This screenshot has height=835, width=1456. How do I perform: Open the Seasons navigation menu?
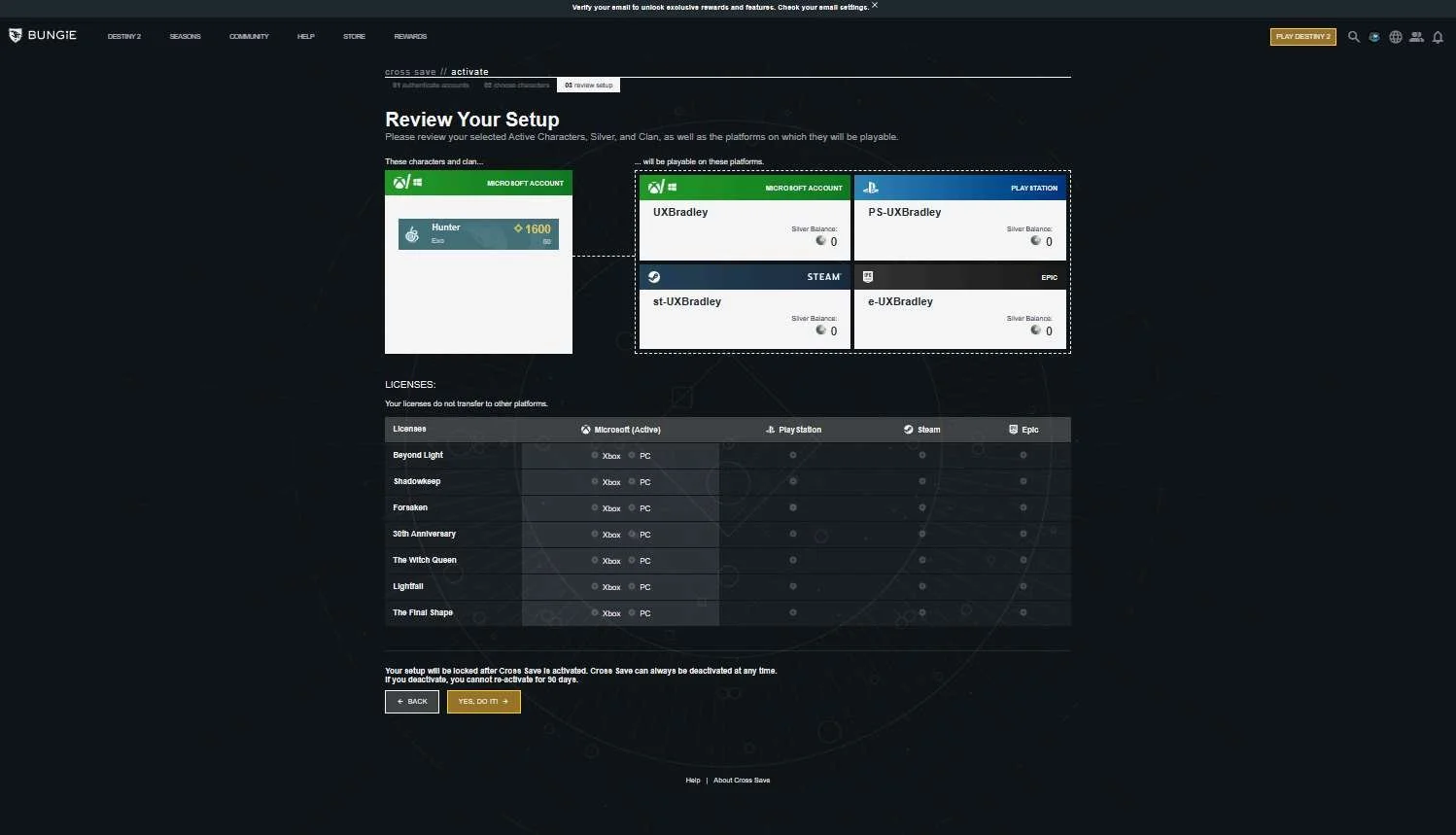185,37
